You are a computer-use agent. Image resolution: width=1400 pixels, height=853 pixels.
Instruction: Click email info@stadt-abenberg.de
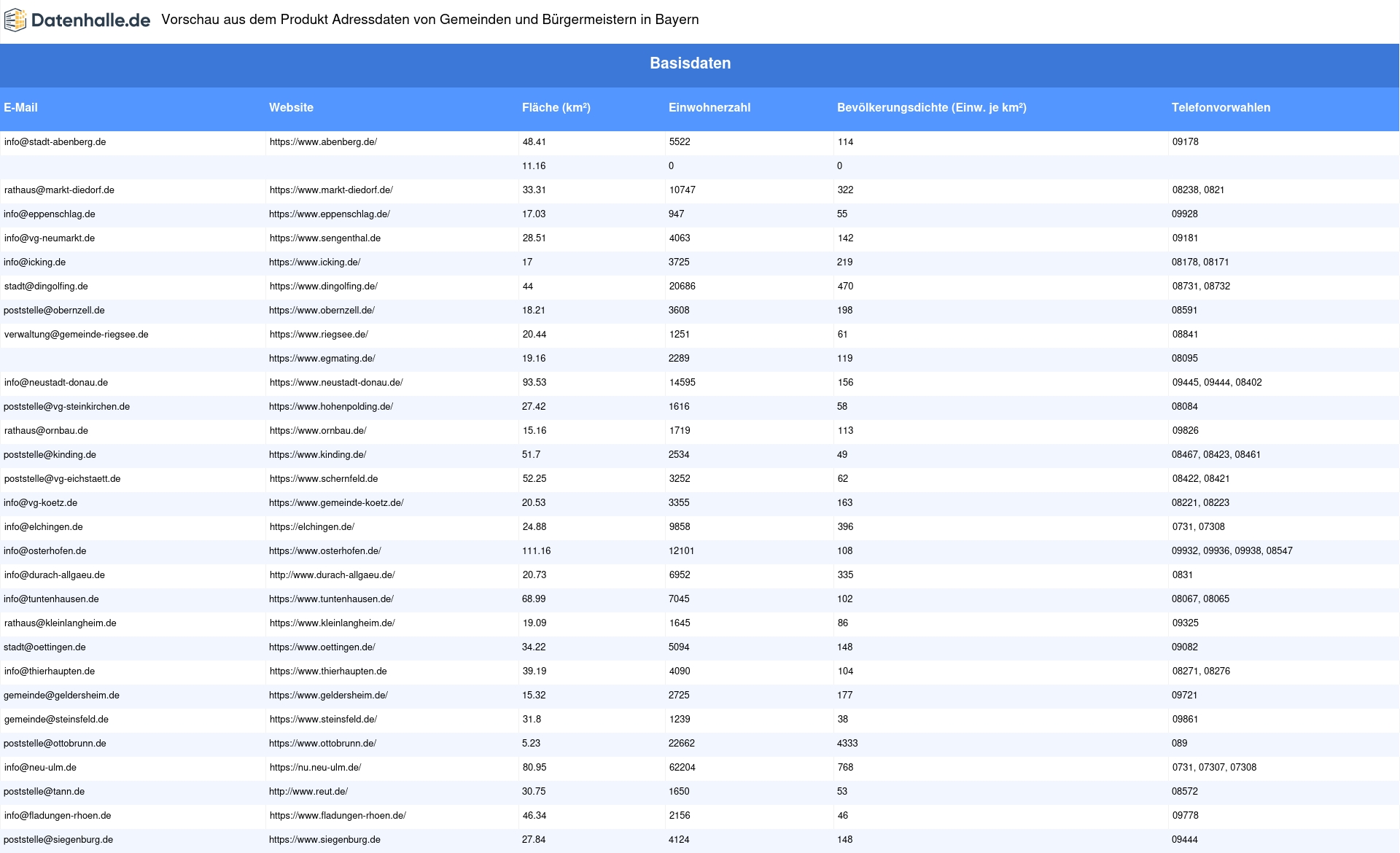point(55,142)
